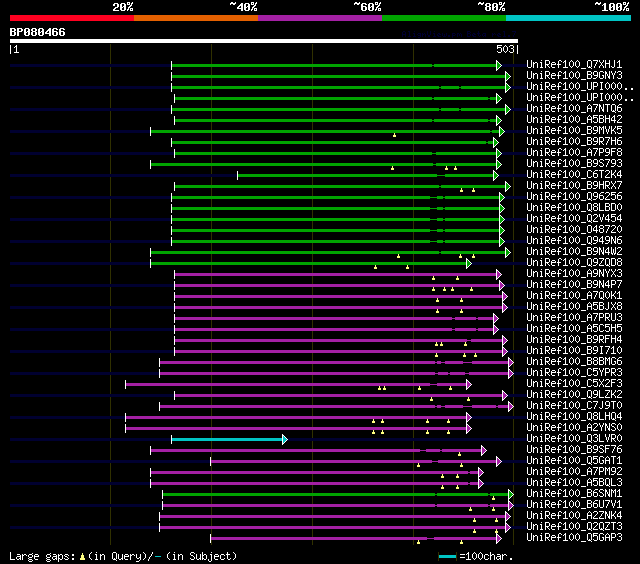Select the UniRef100_Q9LZK2 label
The image size is (640, 564).
(x=574, y=395)
